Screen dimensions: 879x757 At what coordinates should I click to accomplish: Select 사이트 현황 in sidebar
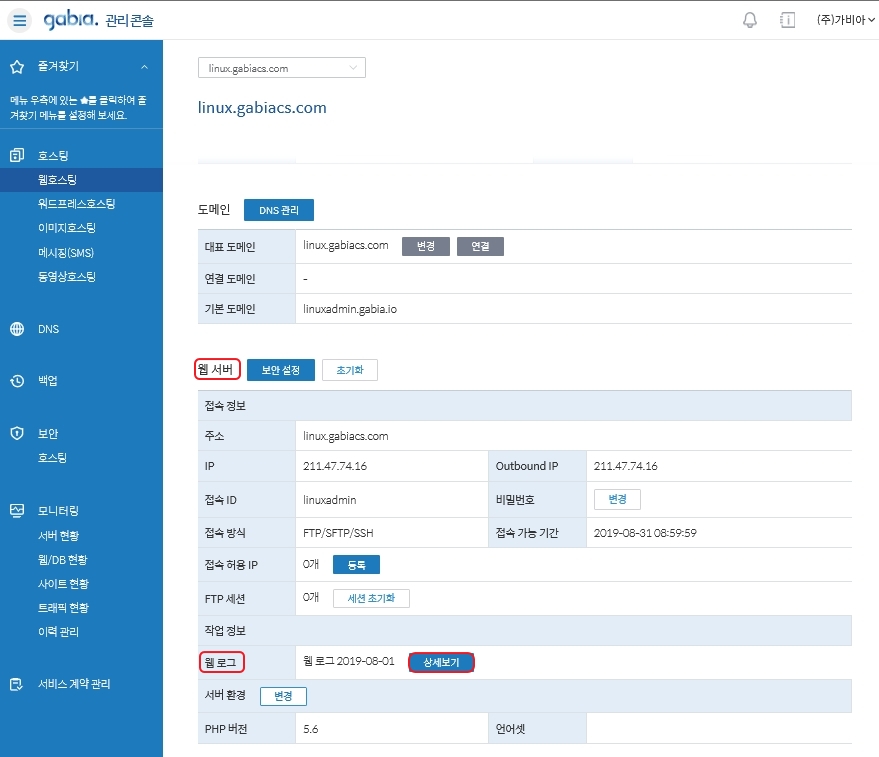tap(63, 584)
